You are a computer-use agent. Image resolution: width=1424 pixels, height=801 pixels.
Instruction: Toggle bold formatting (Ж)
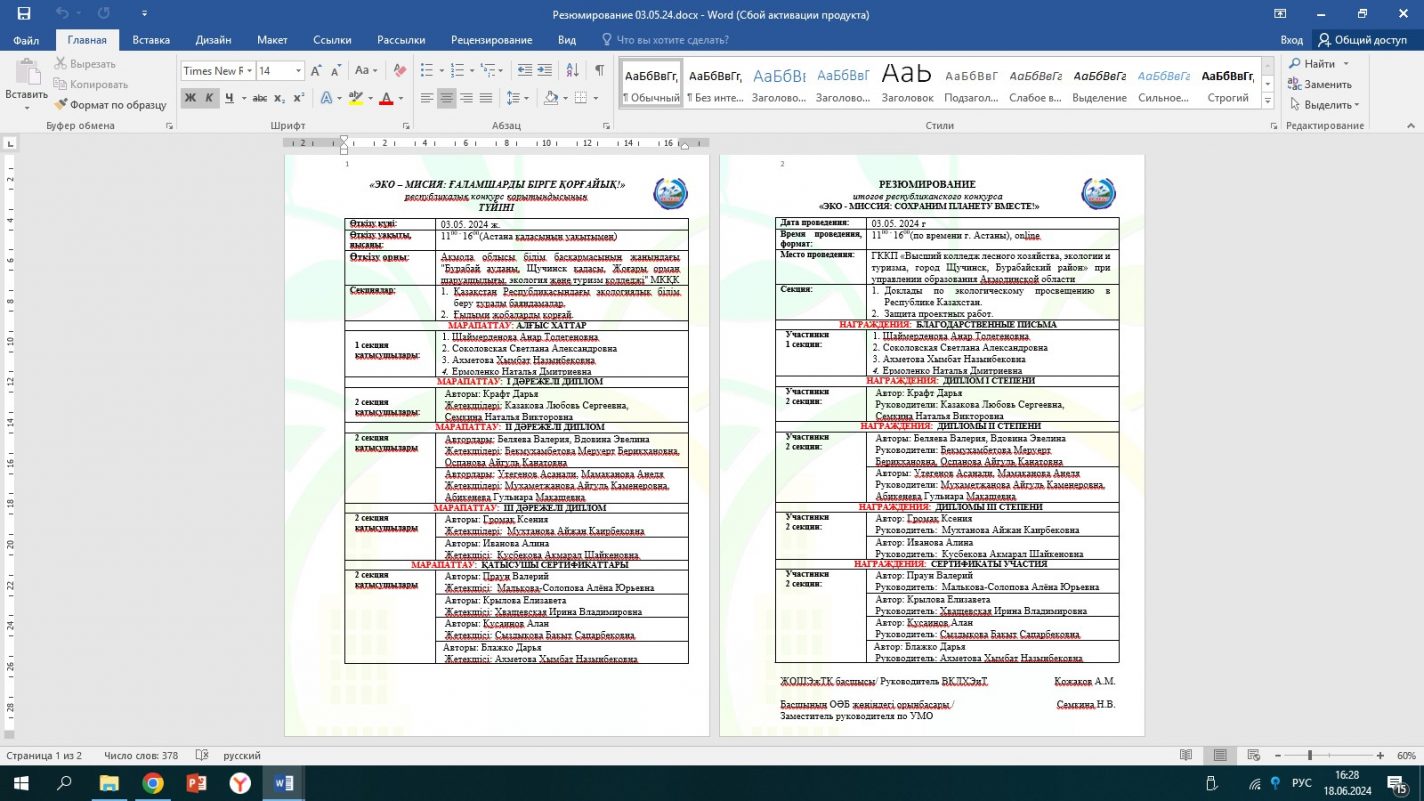[x=190, y=98]
